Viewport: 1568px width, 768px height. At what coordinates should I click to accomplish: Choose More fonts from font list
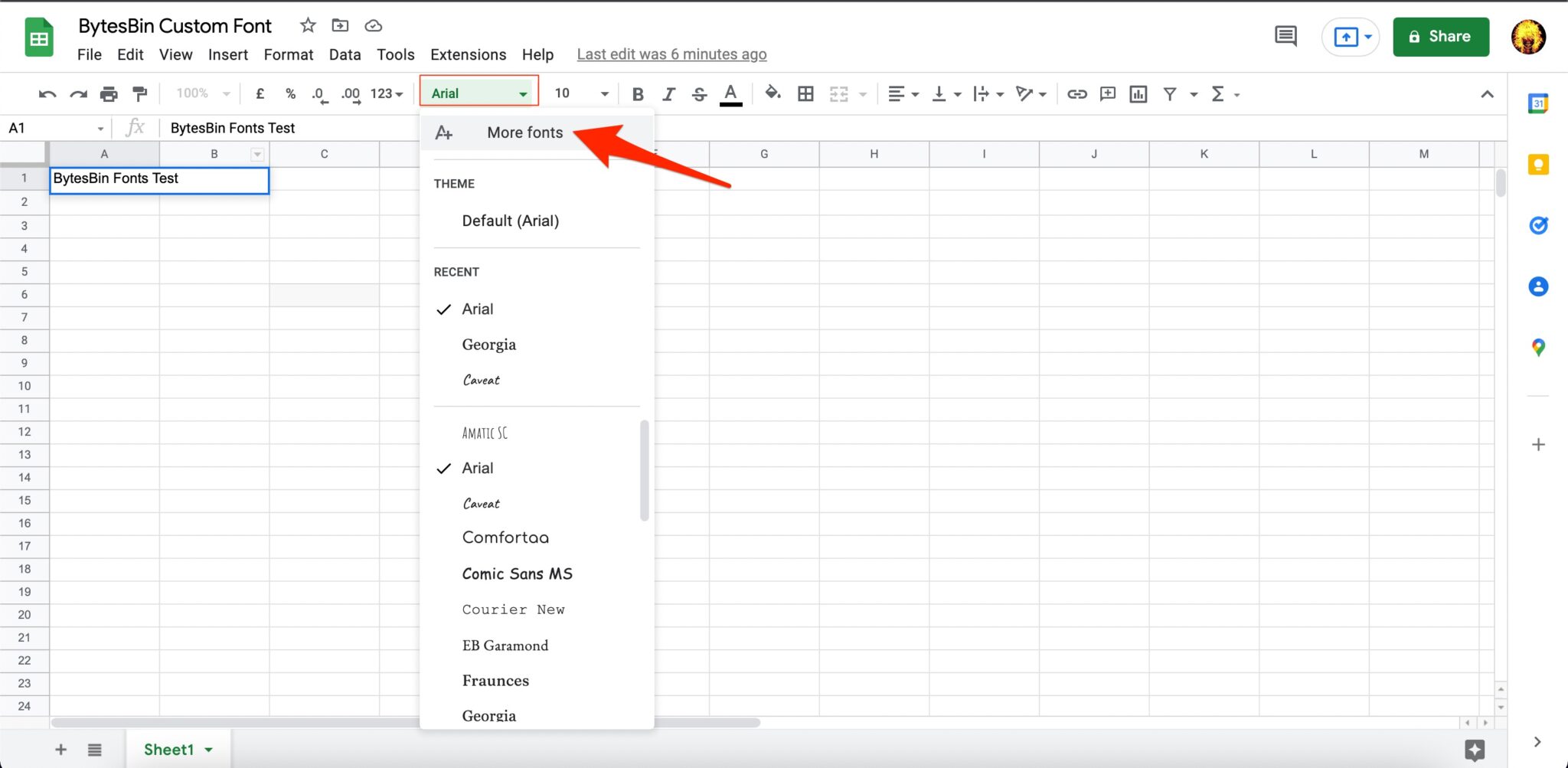(x=524, y=132)
